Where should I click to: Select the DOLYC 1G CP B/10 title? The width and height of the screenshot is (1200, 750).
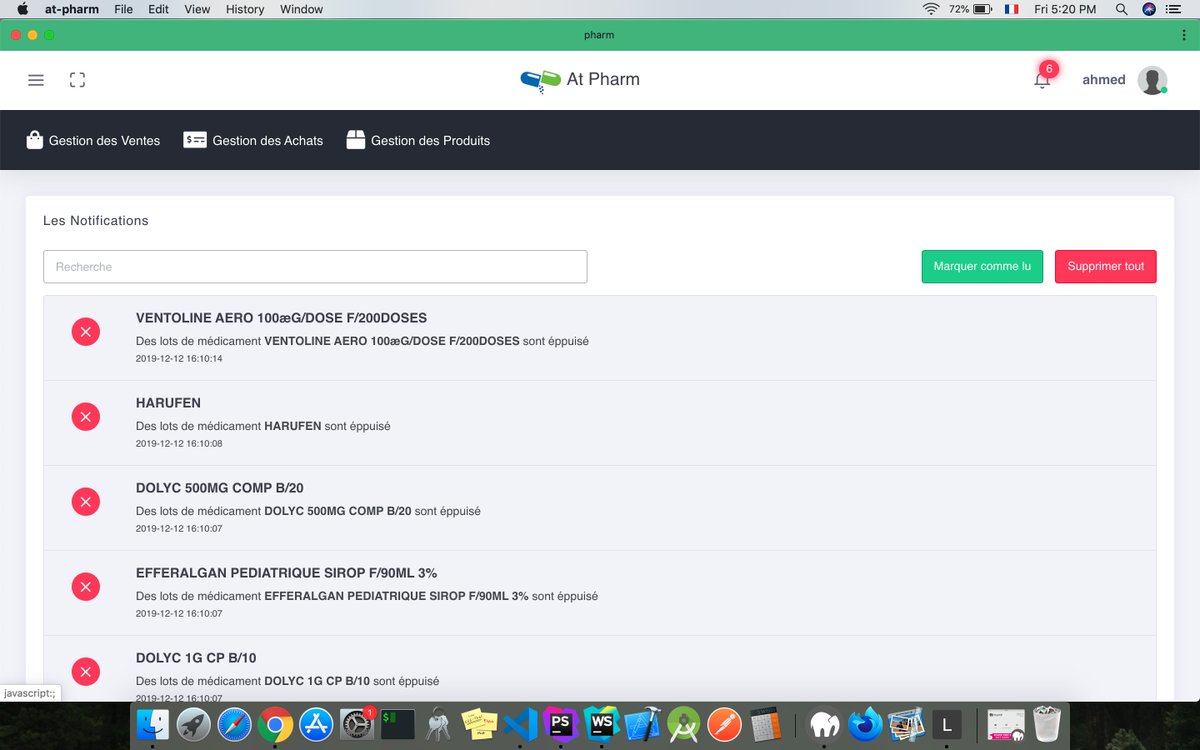196,658
